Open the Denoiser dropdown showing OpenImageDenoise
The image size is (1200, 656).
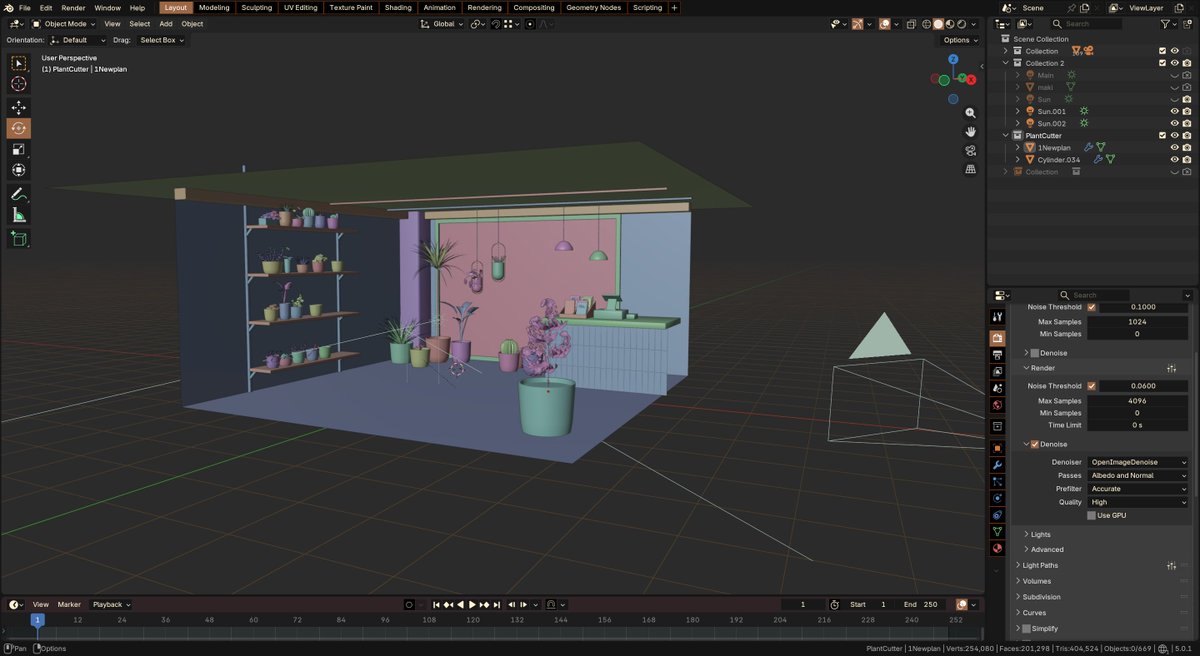coord(1138,462)
